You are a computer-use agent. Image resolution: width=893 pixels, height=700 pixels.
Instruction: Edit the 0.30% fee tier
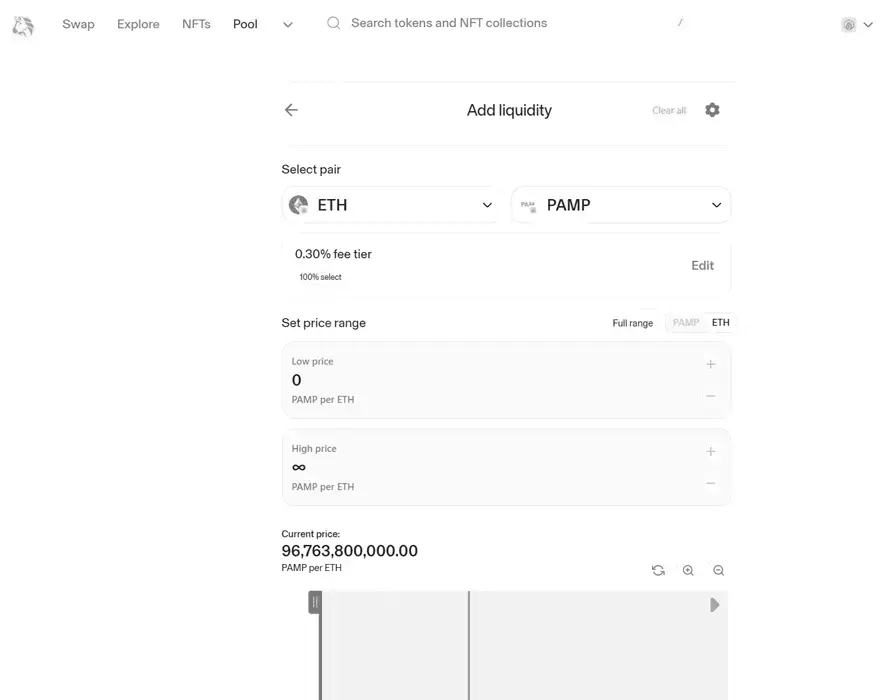pos(702,265)
